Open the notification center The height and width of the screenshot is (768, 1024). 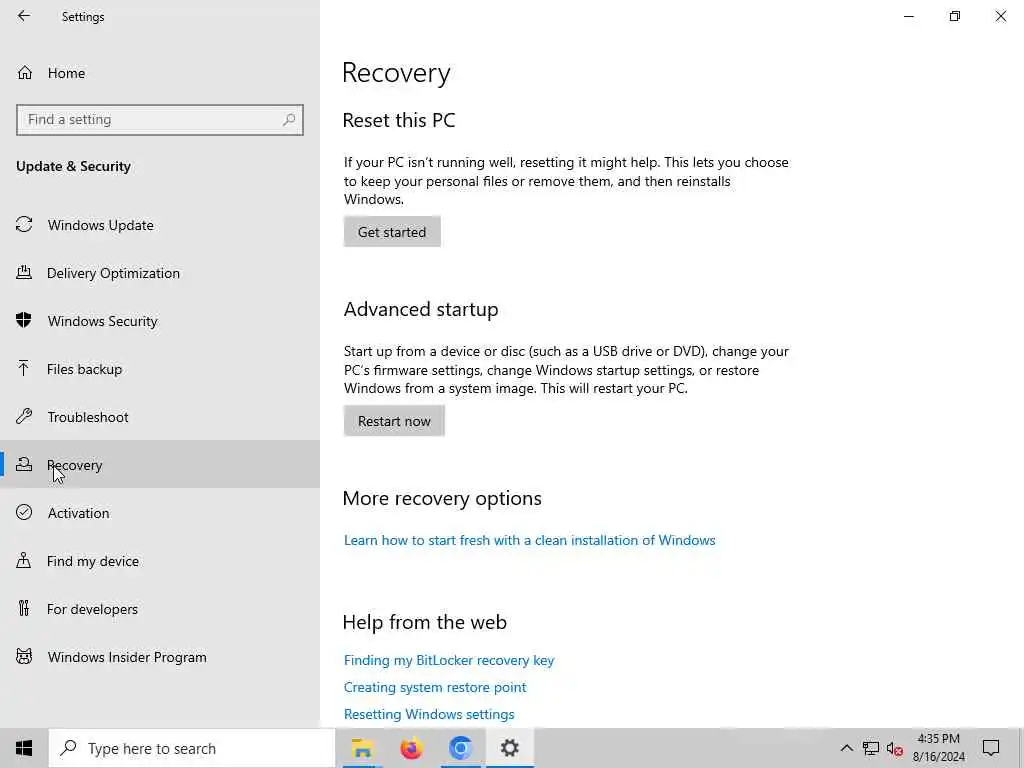click(x=991, y=748)
